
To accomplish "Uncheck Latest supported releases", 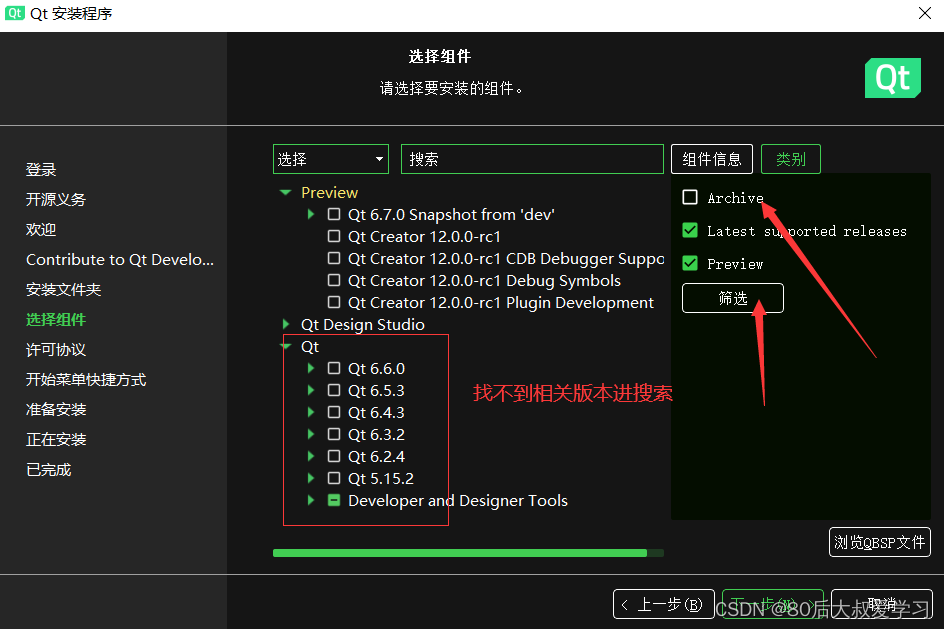I will click(x=690, y=230).
